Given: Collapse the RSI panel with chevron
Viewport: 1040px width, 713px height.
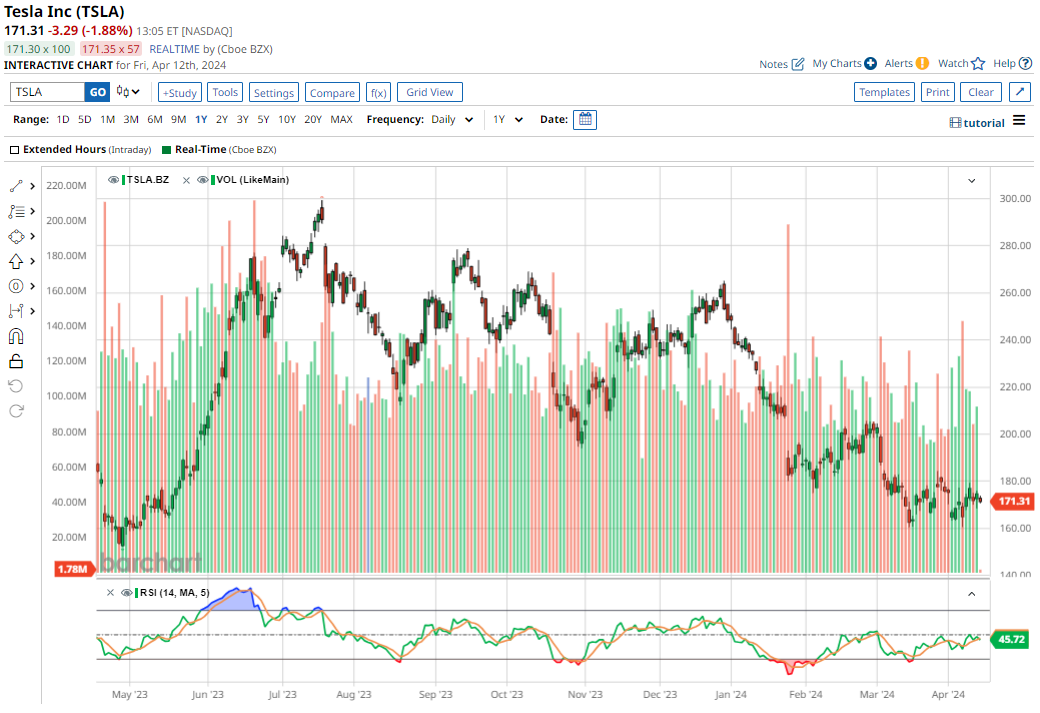Looking at the screenshot, I should 971,593.
